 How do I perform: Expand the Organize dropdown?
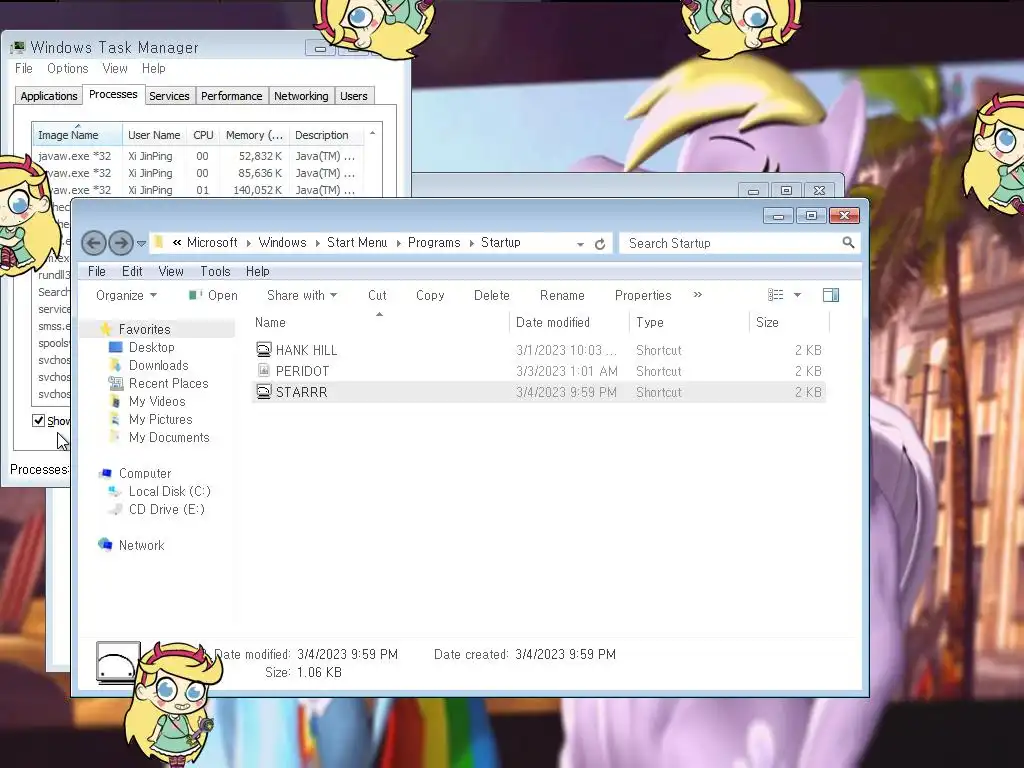click(126, 295)
